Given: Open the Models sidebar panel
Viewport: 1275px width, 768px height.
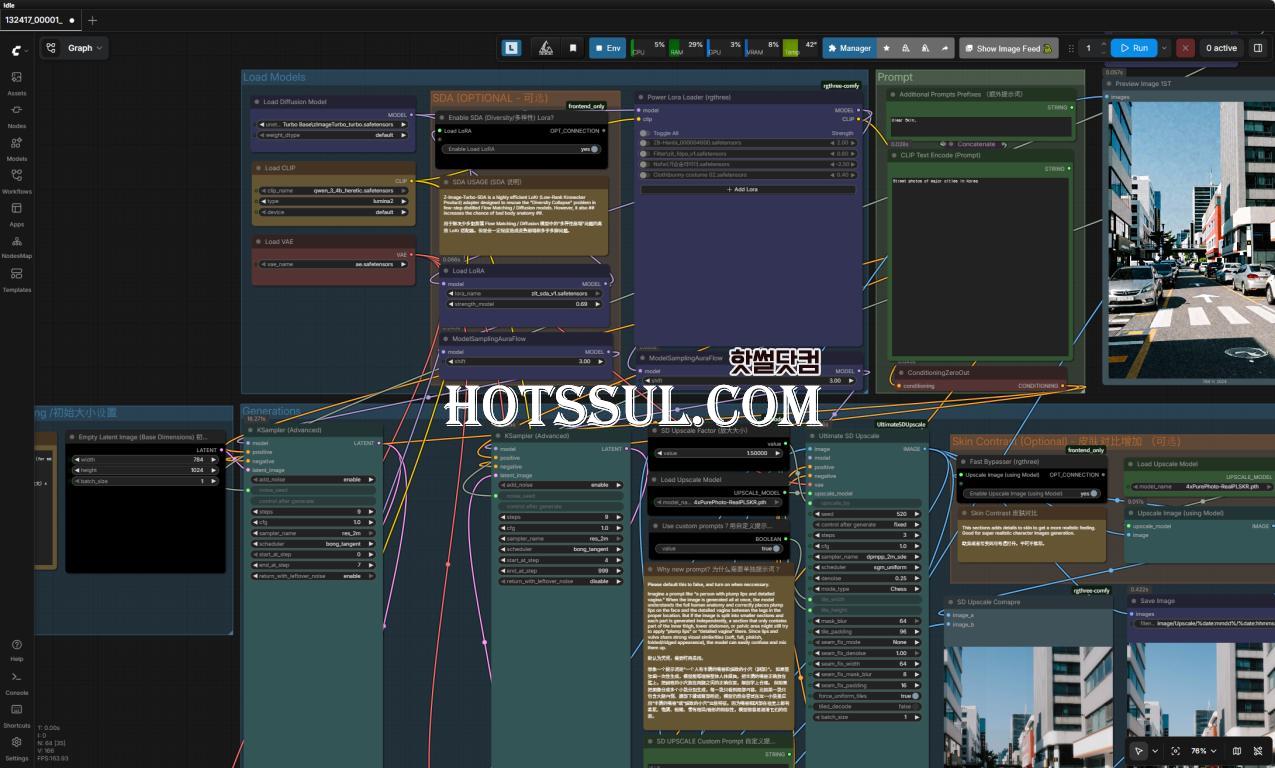Looking at the screenshot, I should (x=16, y=148).
